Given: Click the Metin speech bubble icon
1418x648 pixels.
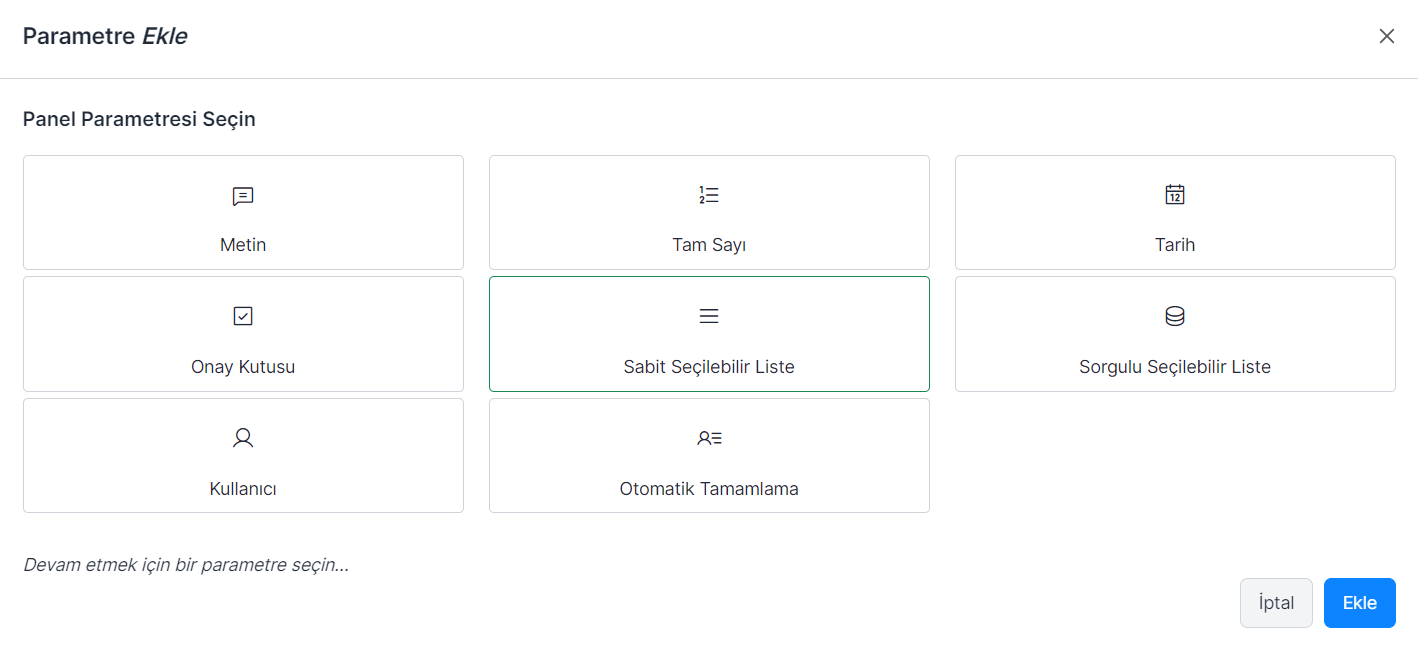Looking at the screenshot, I should [x=243, y=196].
